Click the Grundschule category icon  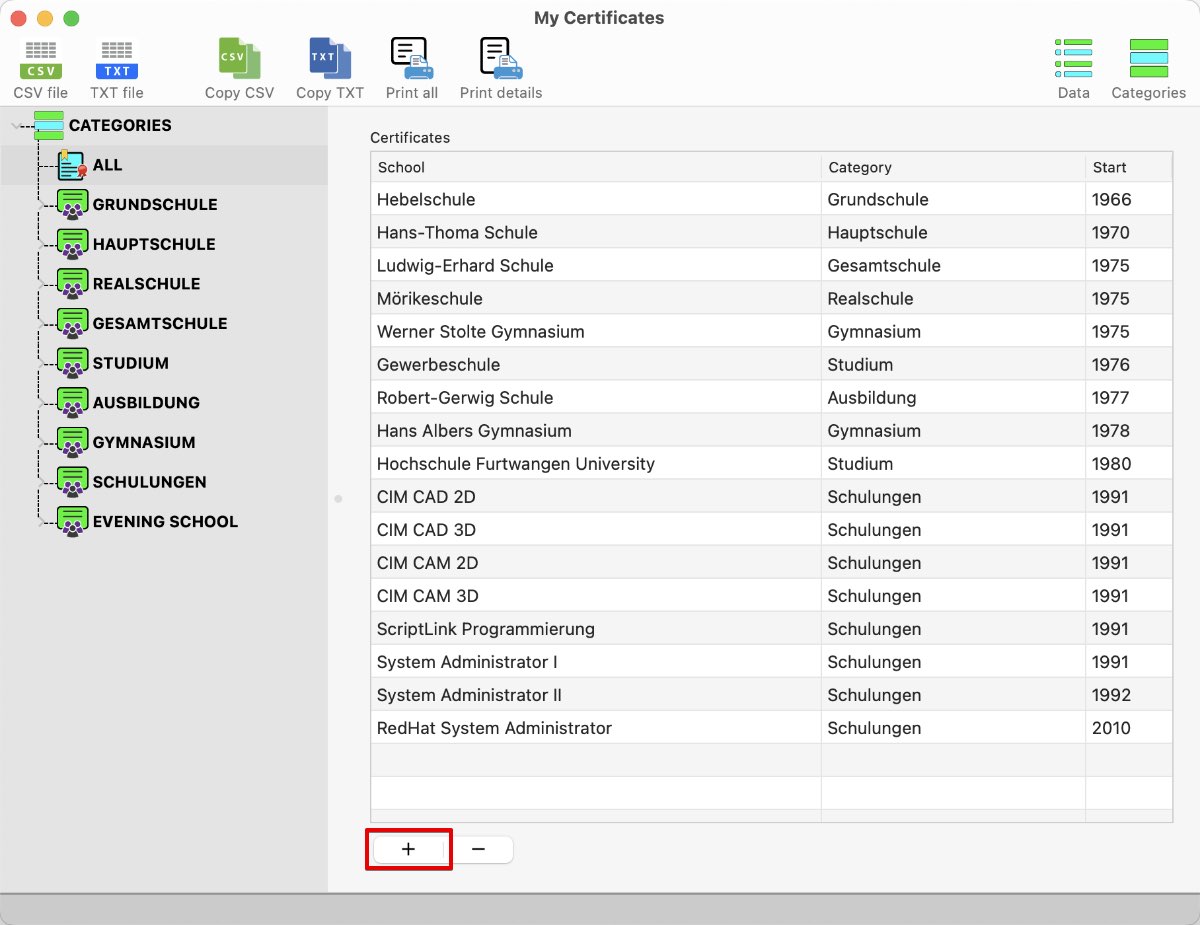coord(72,204)
